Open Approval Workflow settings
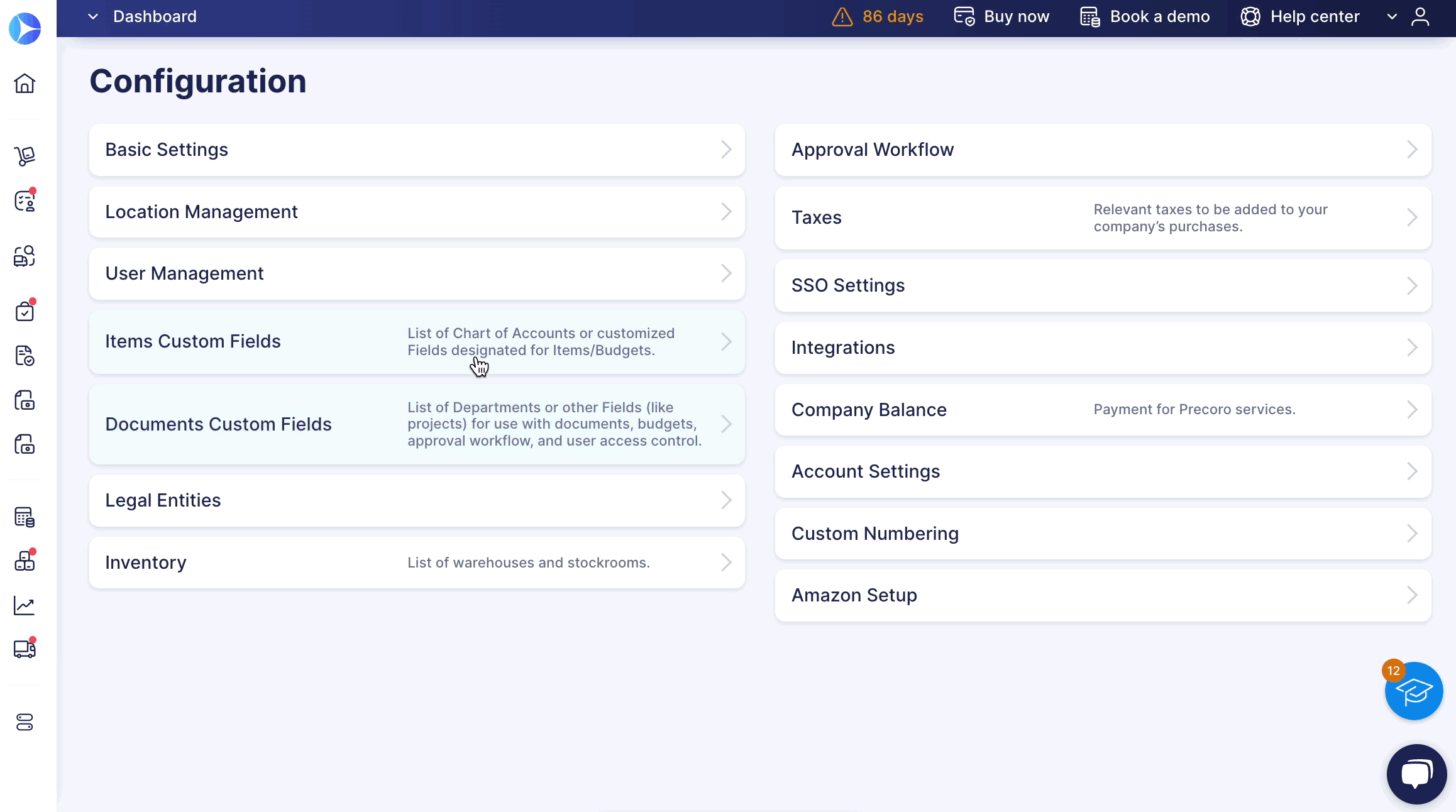The height and width of the screenshot is (812, 1456). pyautogui.click(x=1103, y=150)
